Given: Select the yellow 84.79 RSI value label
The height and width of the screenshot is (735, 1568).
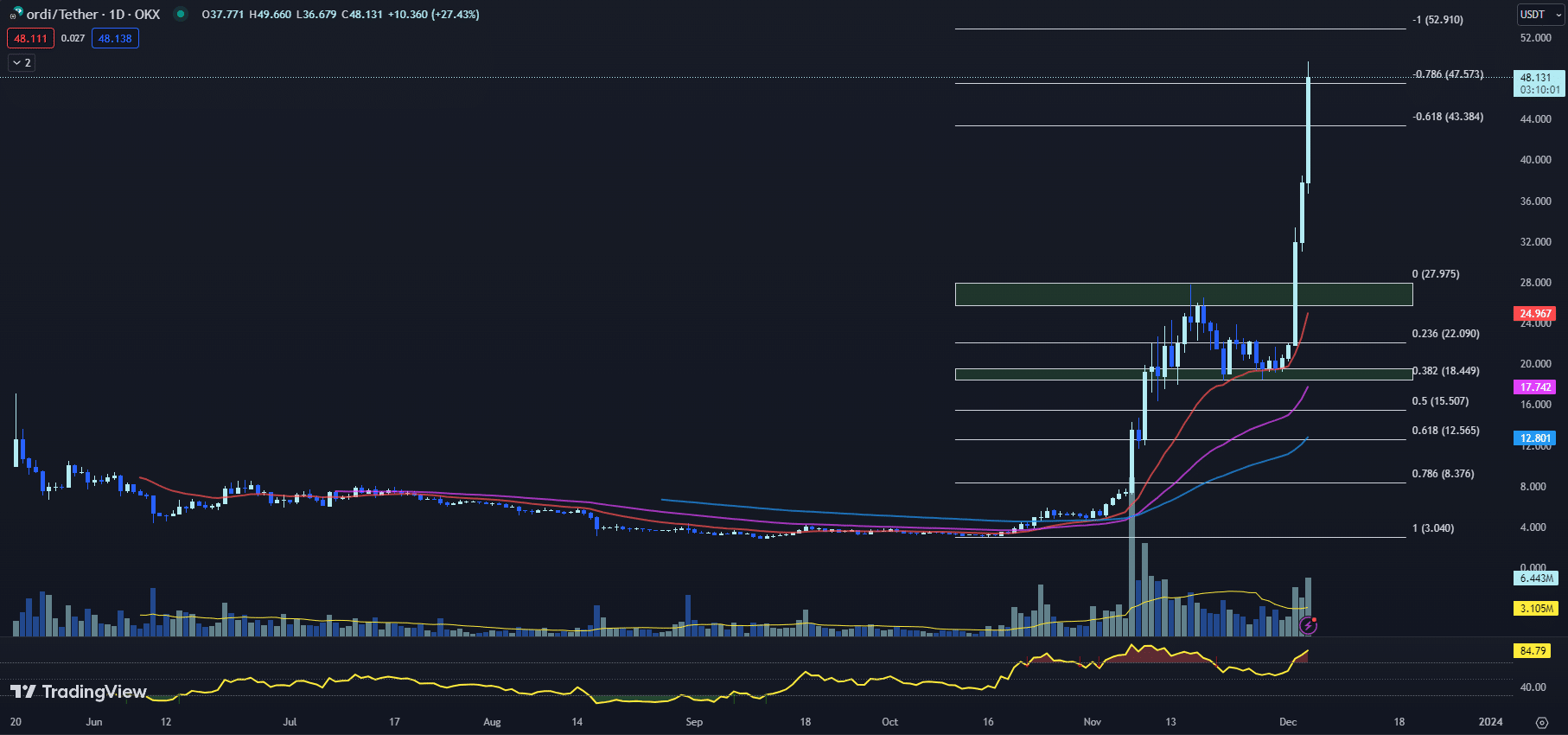Looking at the screenshot, I should pyautogui.click(x=1533, y=650).
